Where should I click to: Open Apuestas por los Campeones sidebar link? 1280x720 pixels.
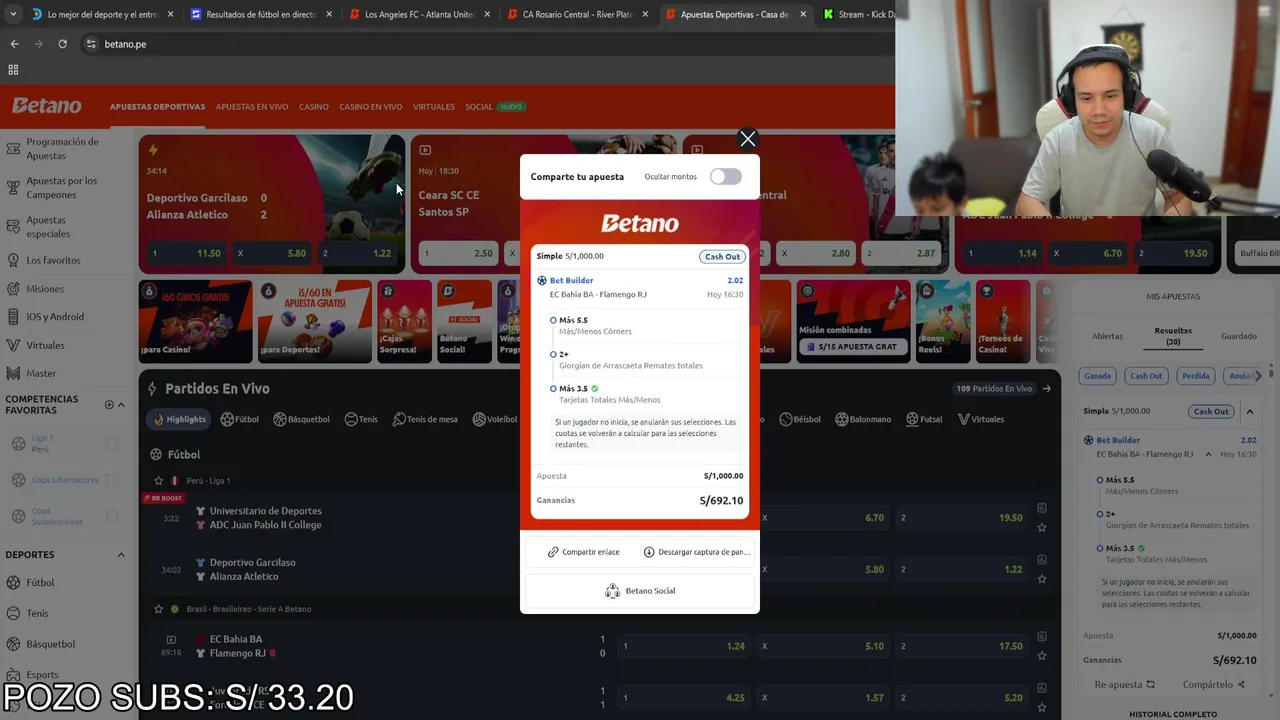coord(62,188)
